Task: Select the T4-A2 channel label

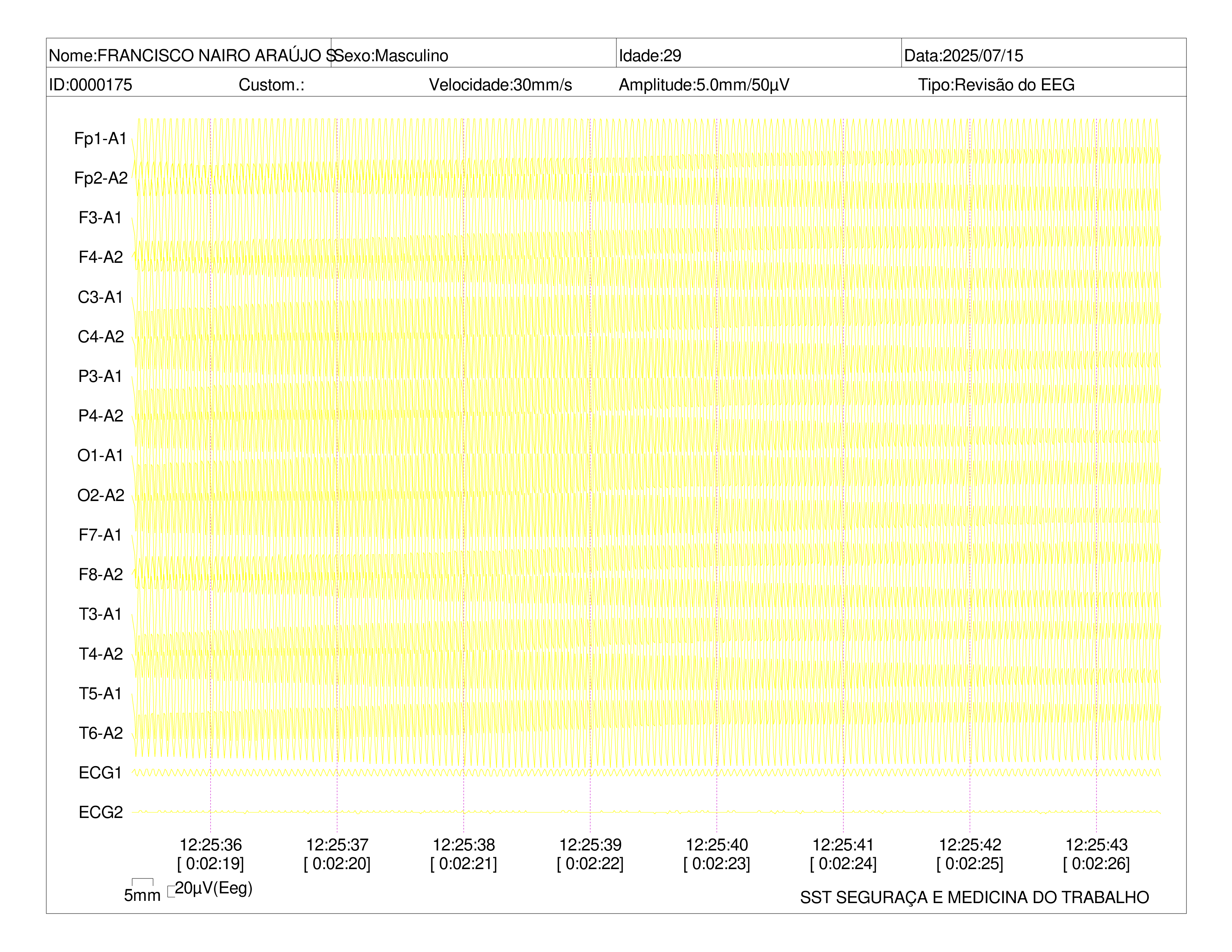Action: pos(101,654)
